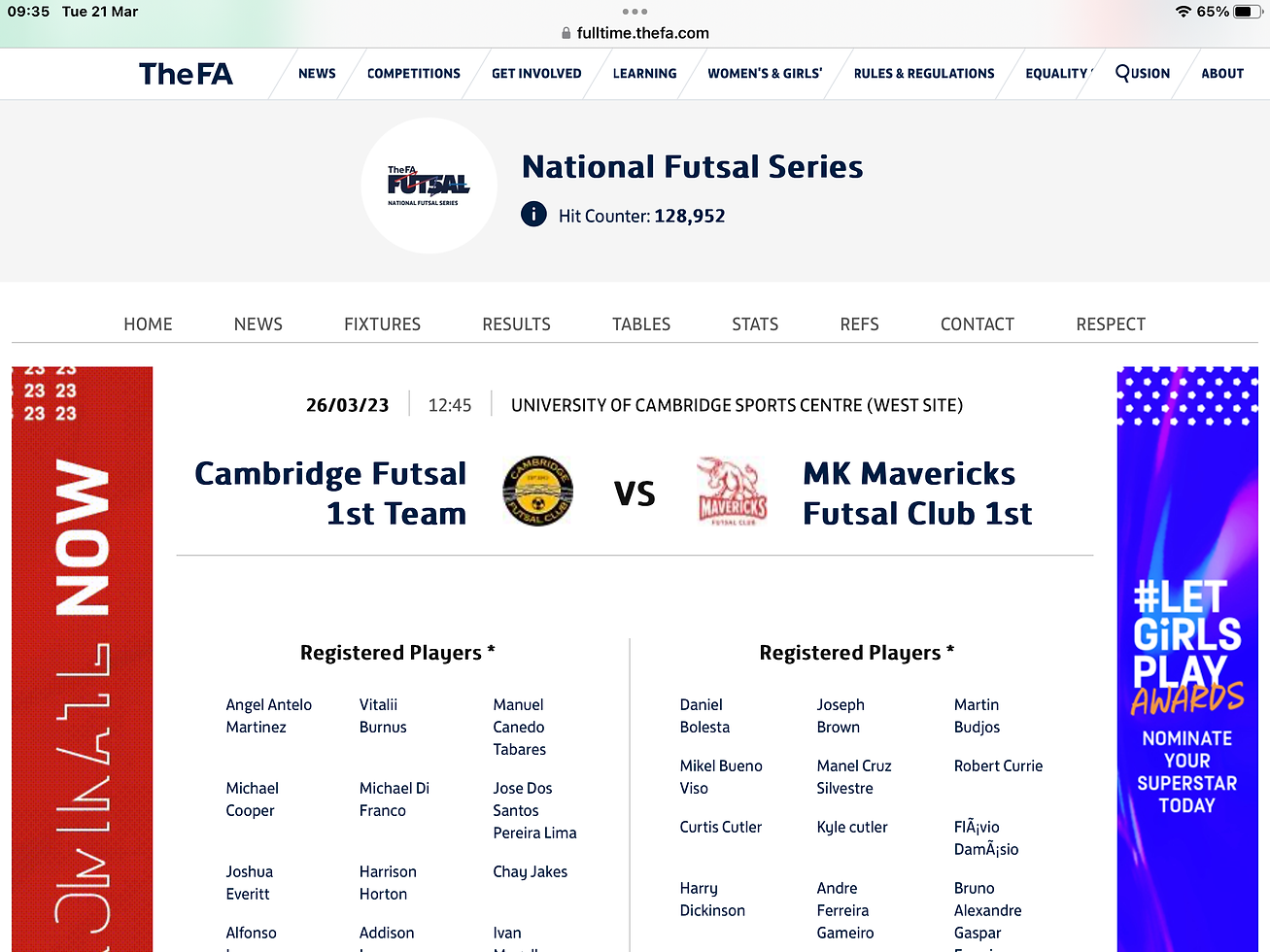Go to Rules & Regulations
Viewport: 1270px width, 952px height.
click(x=924, y=74)
